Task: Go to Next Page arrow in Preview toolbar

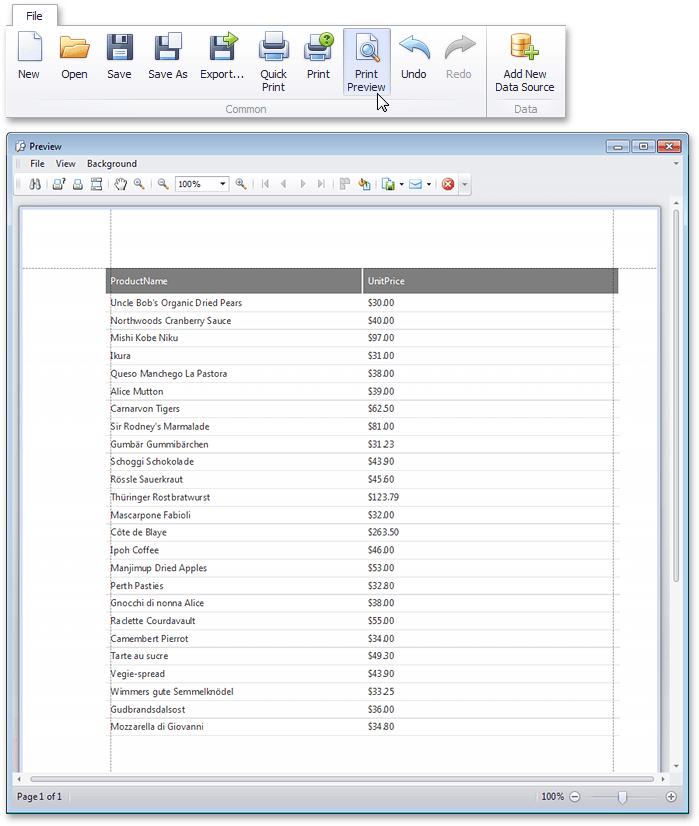Action: pyautogui.click(x=303, y=184)
